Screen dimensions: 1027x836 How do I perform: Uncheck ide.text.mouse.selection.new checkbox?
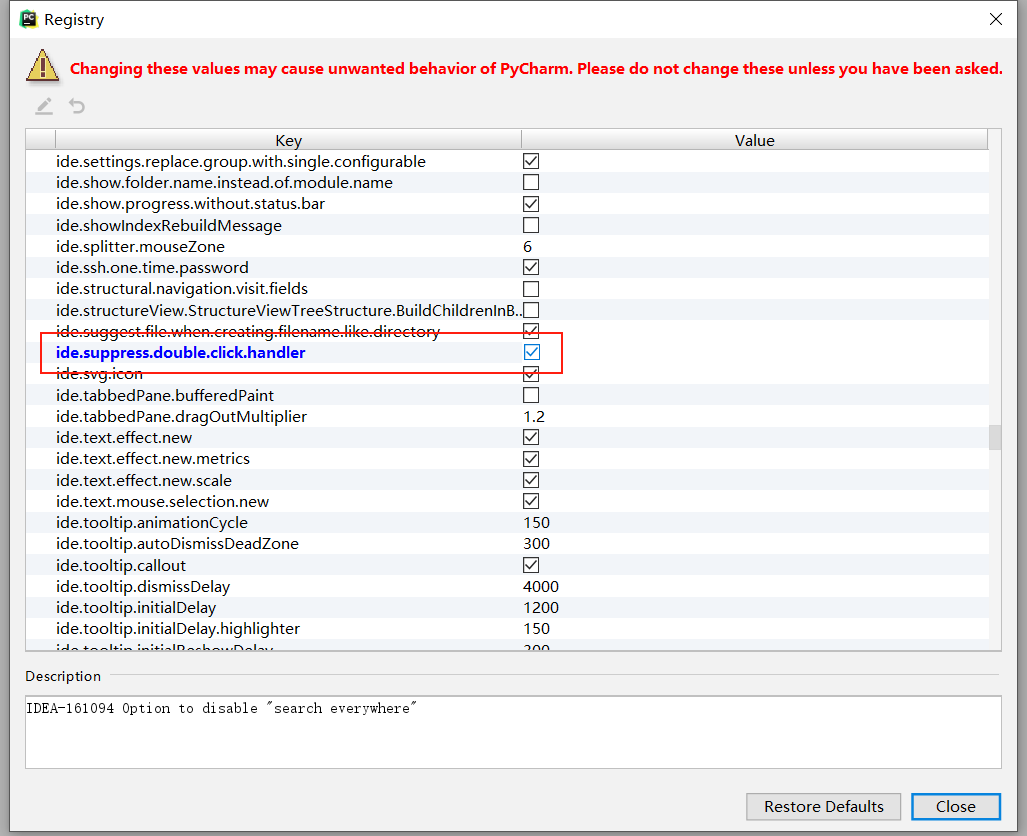(531, 501)
